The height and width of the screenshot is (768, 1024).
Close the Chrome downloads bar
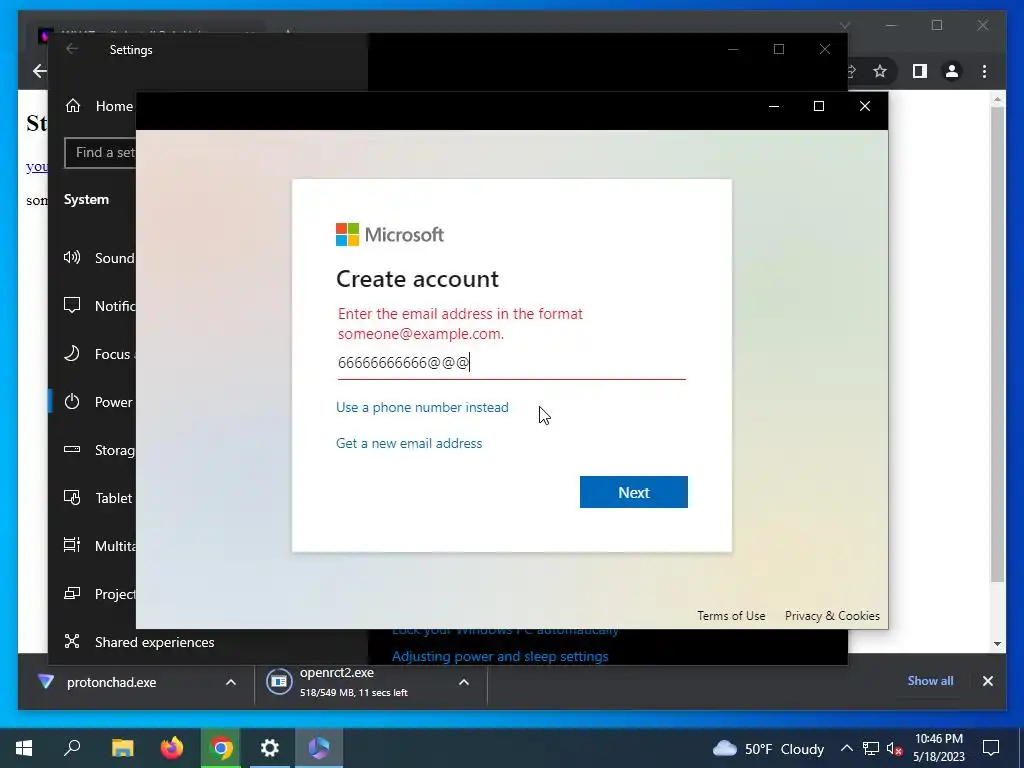click(x=987, y=681)
